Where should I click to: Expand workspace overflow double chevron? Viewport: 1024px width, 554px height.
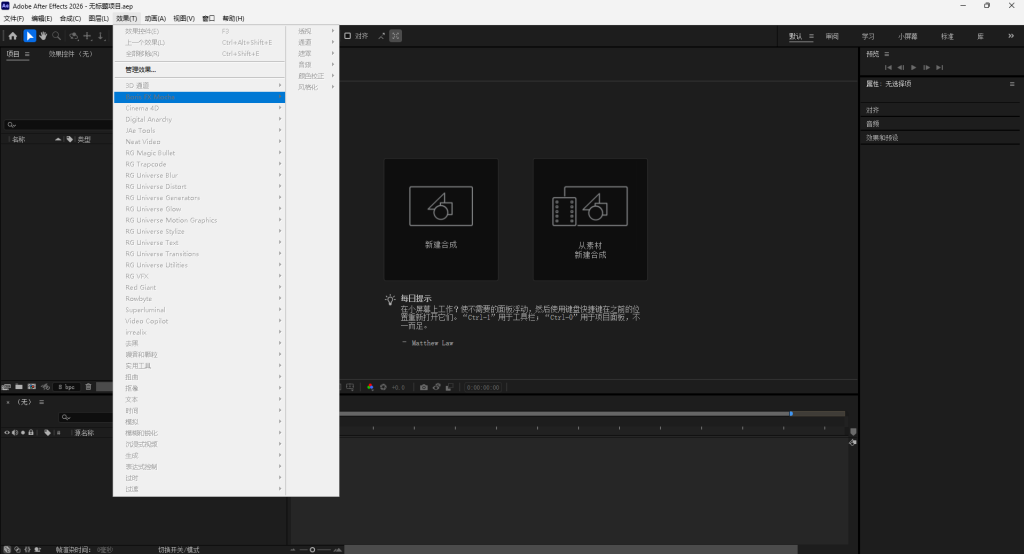[x=1011, y=36]
